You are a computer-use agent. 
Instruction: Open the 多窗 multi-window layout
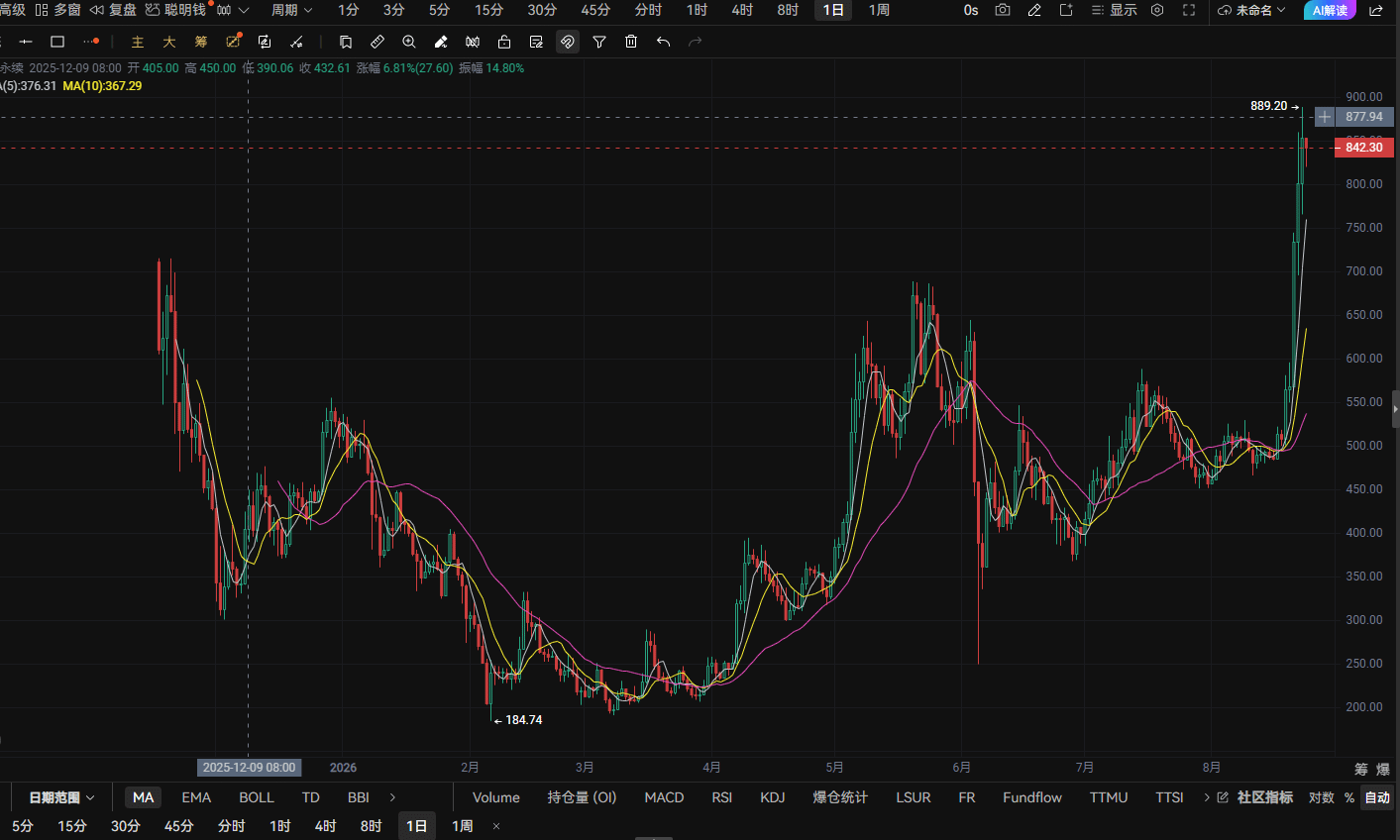[x=57, y=10]
